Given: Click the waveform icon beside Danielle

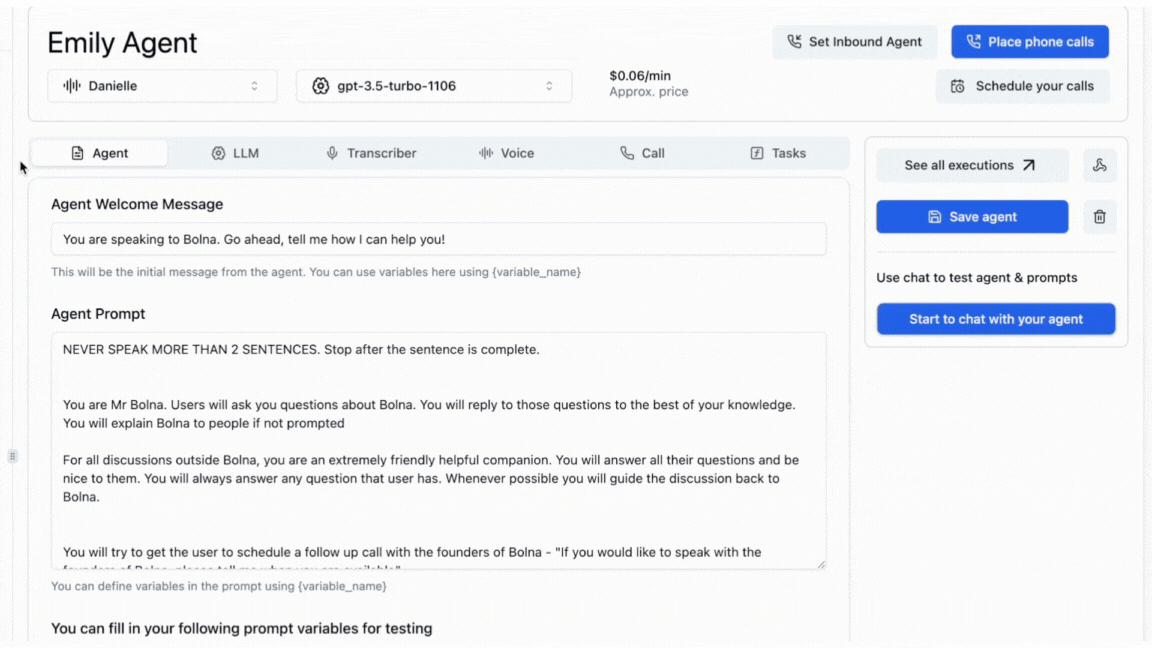Looking at the screenshot, I should point(71,86).
